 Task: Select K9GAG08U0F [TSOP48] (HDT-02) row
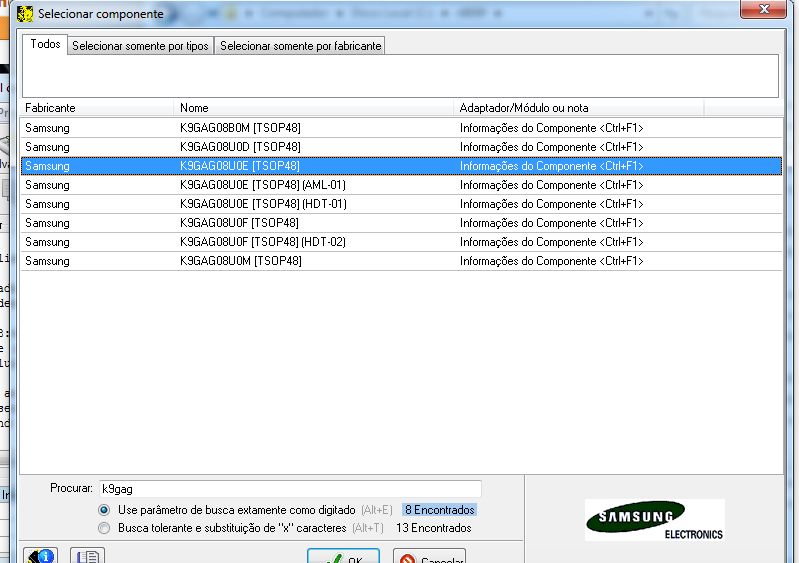(x=262, y=242)
